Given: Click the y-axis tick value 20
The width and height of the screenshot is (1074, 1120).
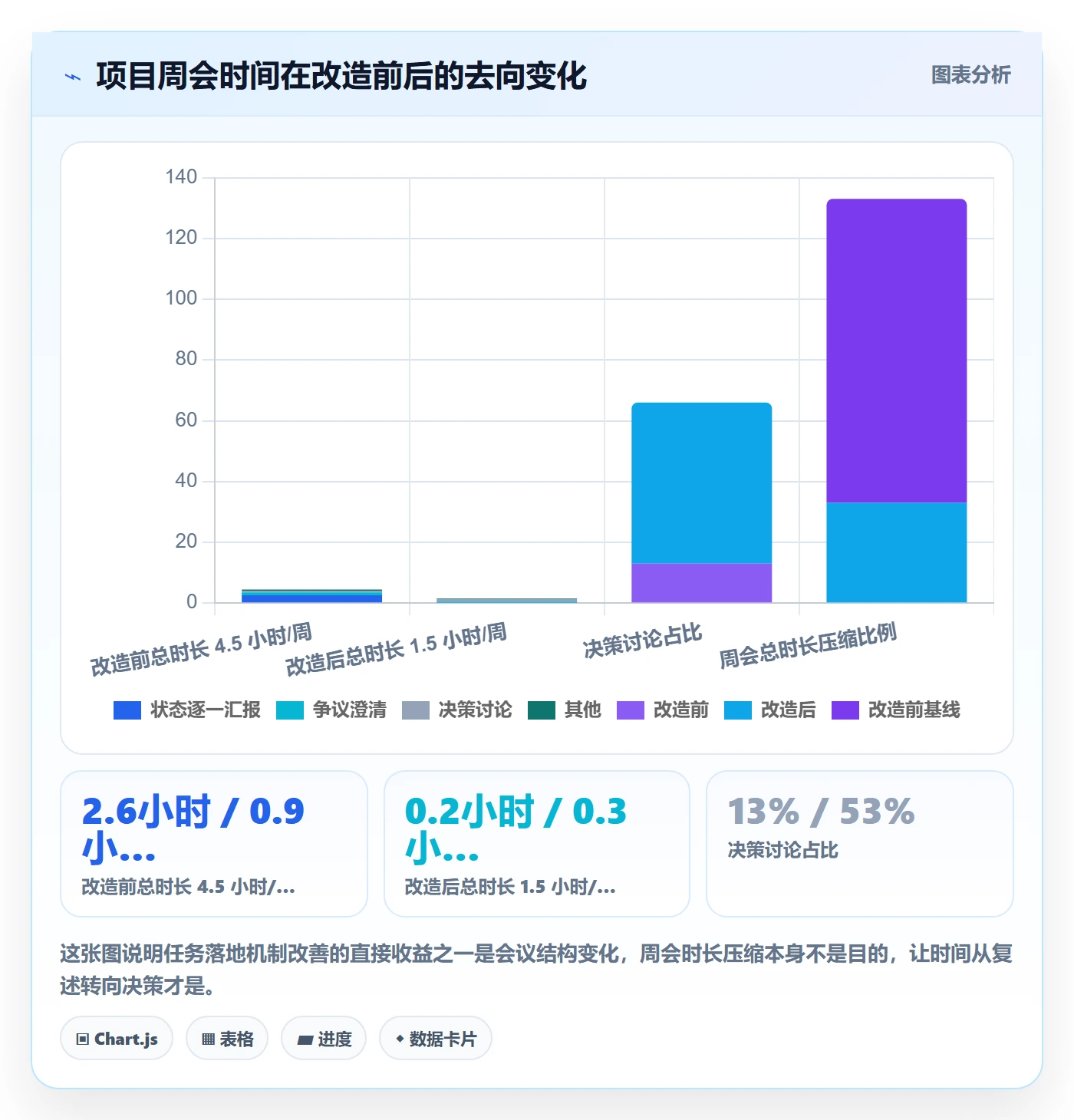Looking at the screenshot, I should coord(186,542).
